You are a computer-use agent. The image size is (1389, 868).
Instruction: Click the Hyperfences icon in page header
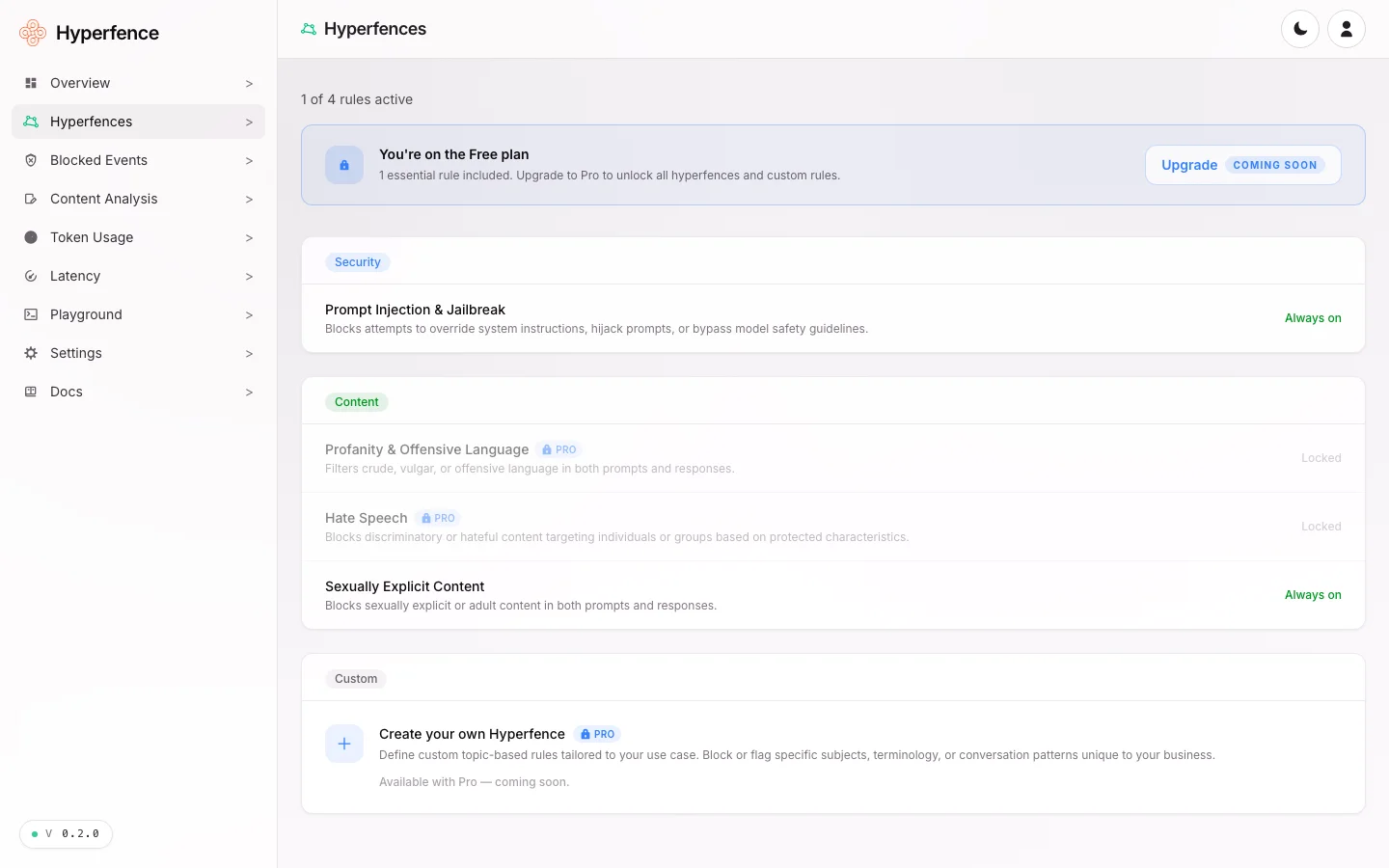[309, 29]
